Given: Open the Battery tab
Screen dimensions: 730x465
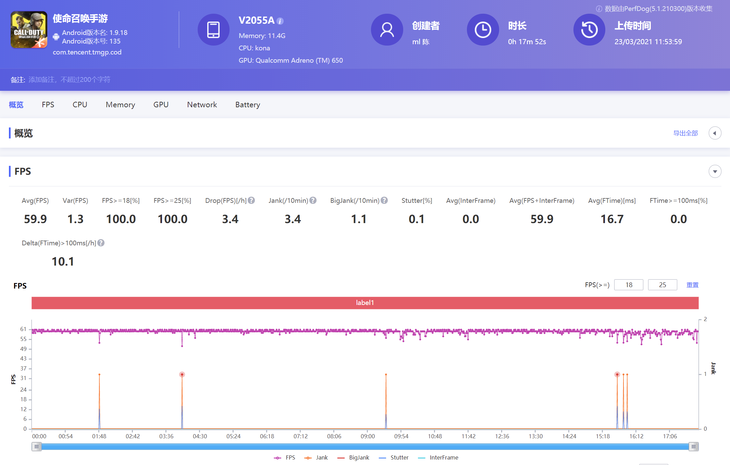Looking at the screenshot, I should [247, 105].
